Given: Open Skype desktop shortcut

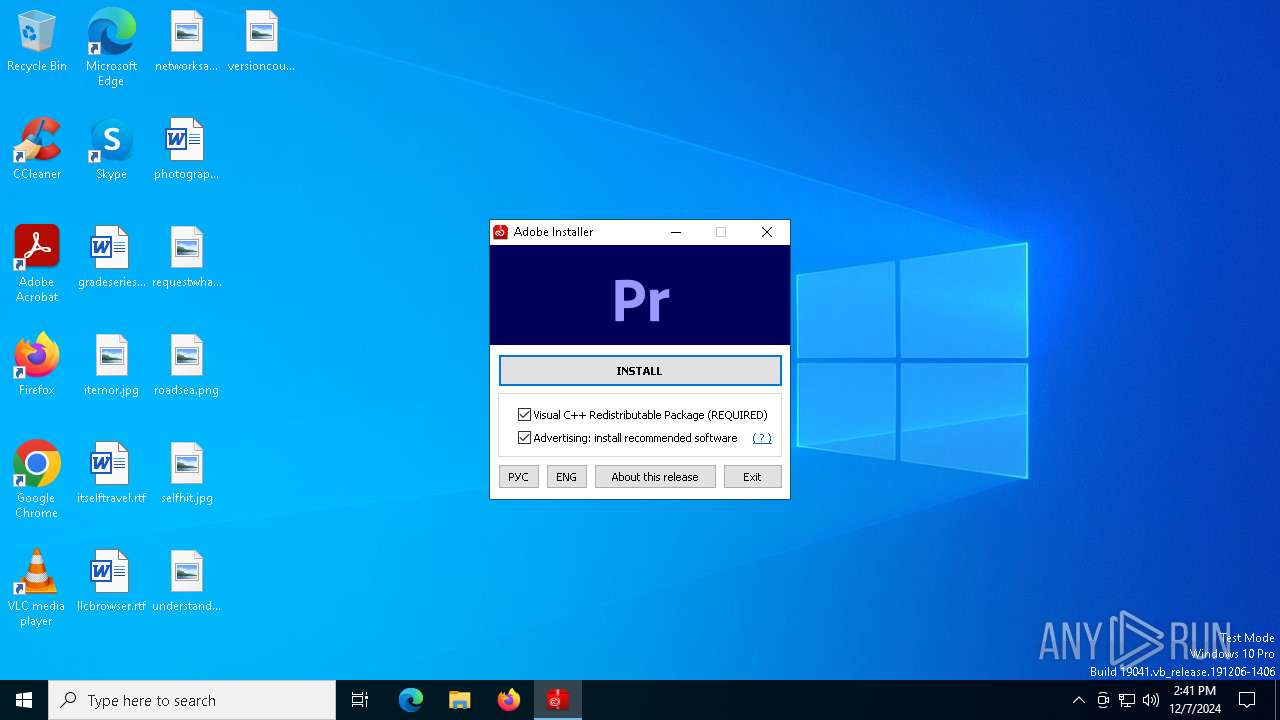Looking at the screenshot, I should pyautogui.click(x=111, y=150).
